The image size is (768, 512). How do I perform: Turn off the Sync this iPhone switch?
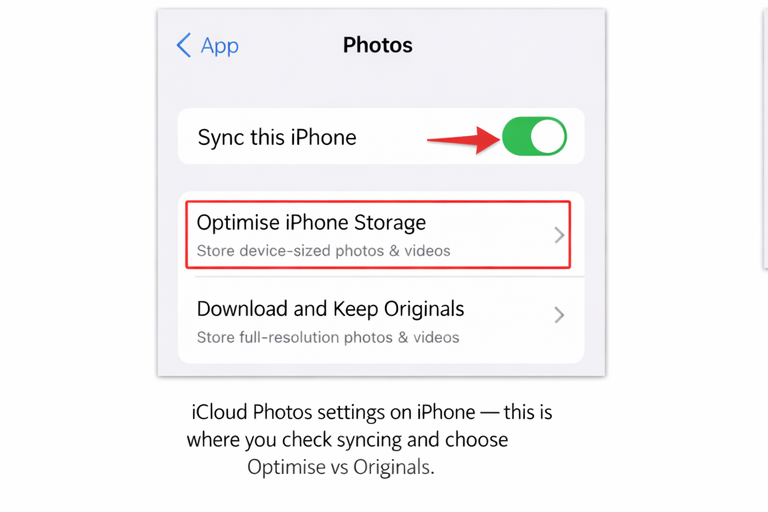point(534,136)
